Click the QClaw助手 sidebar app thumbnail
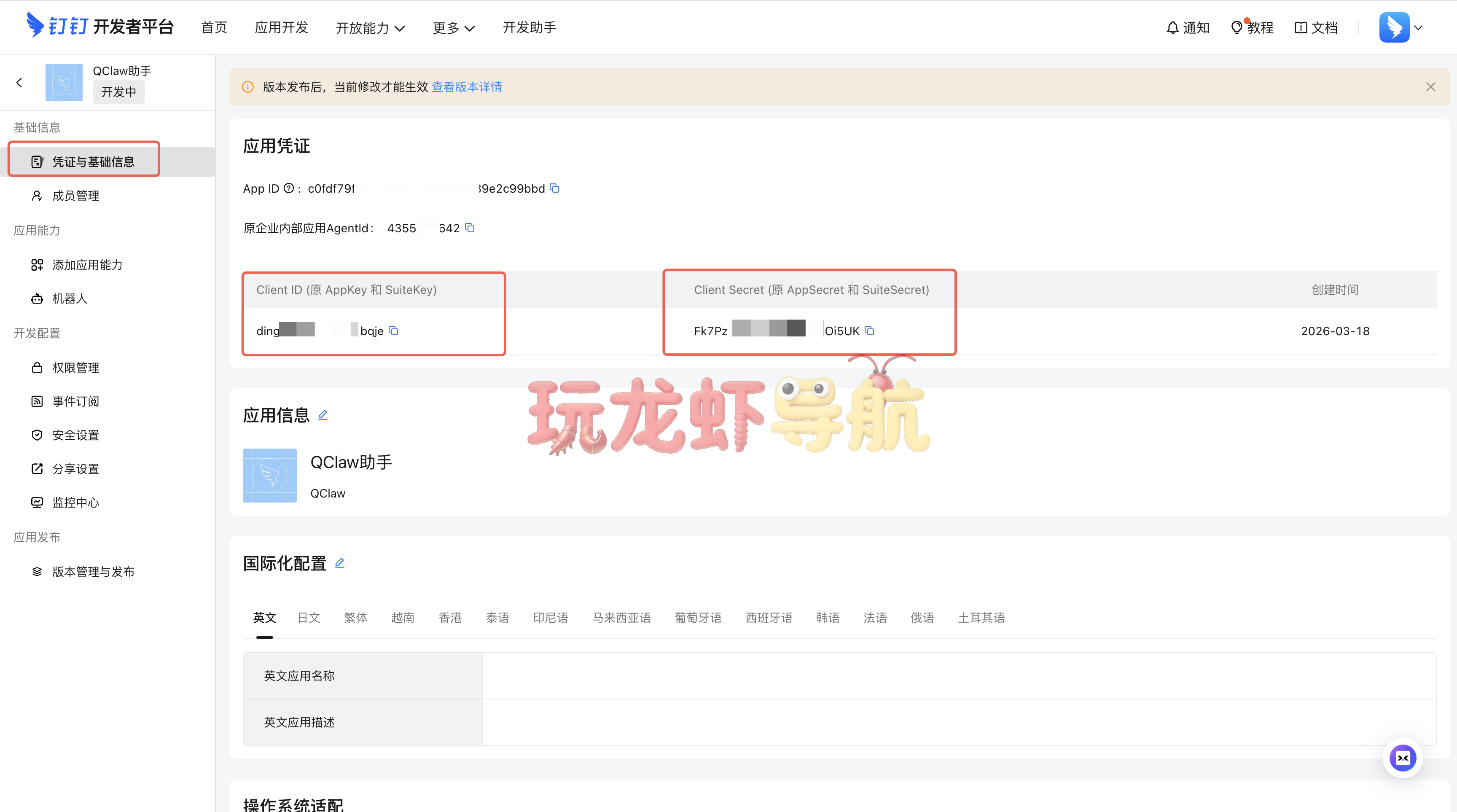 pyautogui.click(x=64, y=83)
